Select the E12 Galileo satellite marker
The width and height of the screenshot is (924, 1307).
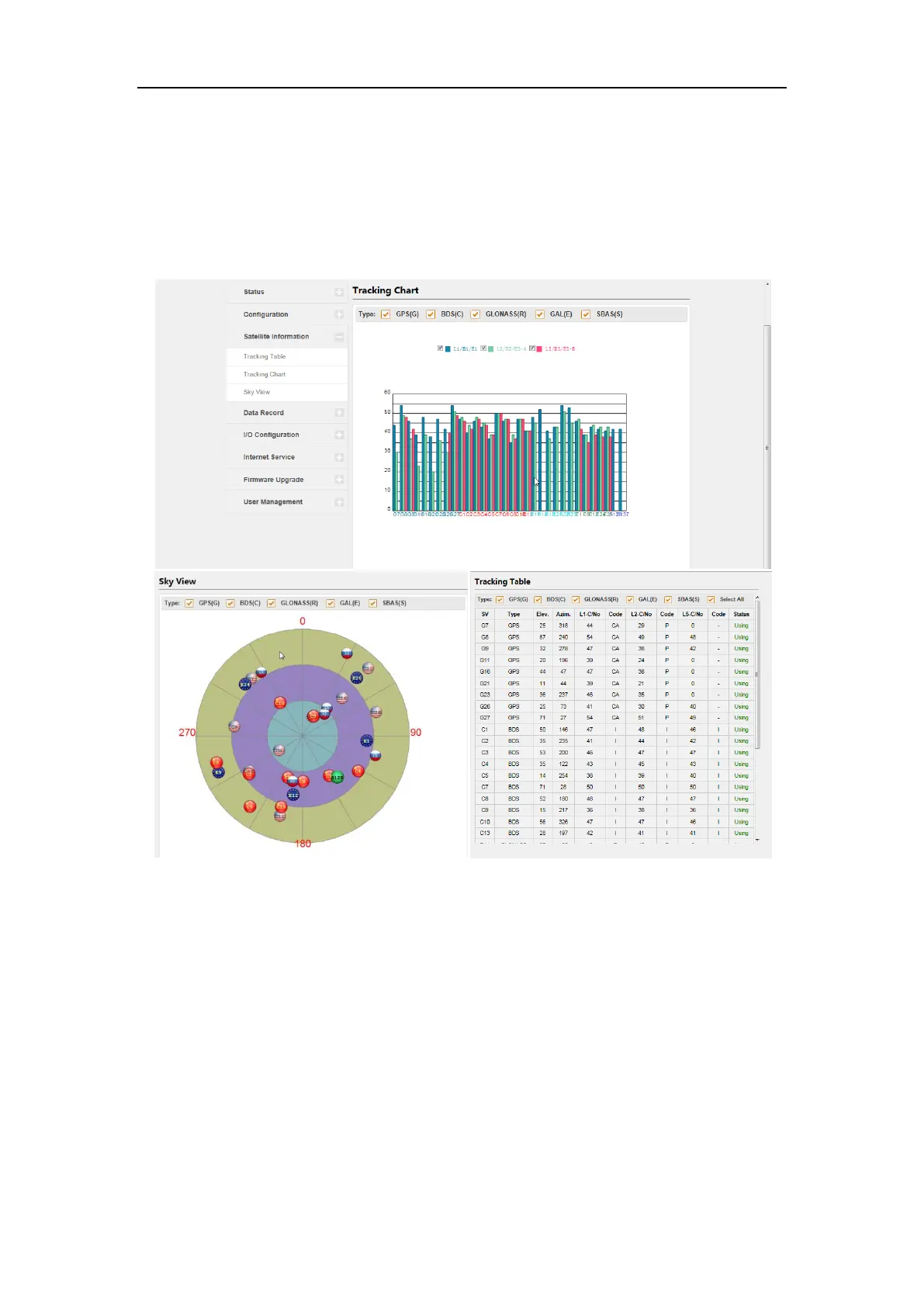(x=292, y=795)
